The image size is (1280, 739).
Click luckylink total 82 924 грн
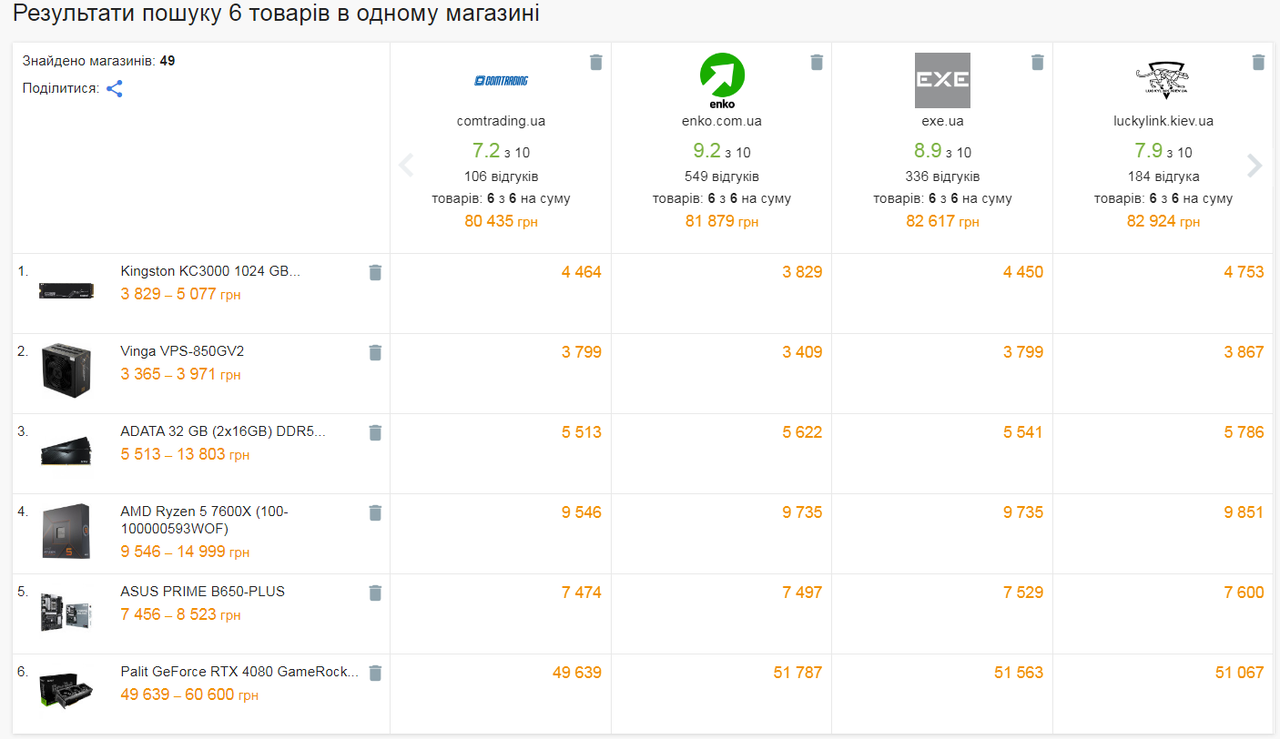1163,221
